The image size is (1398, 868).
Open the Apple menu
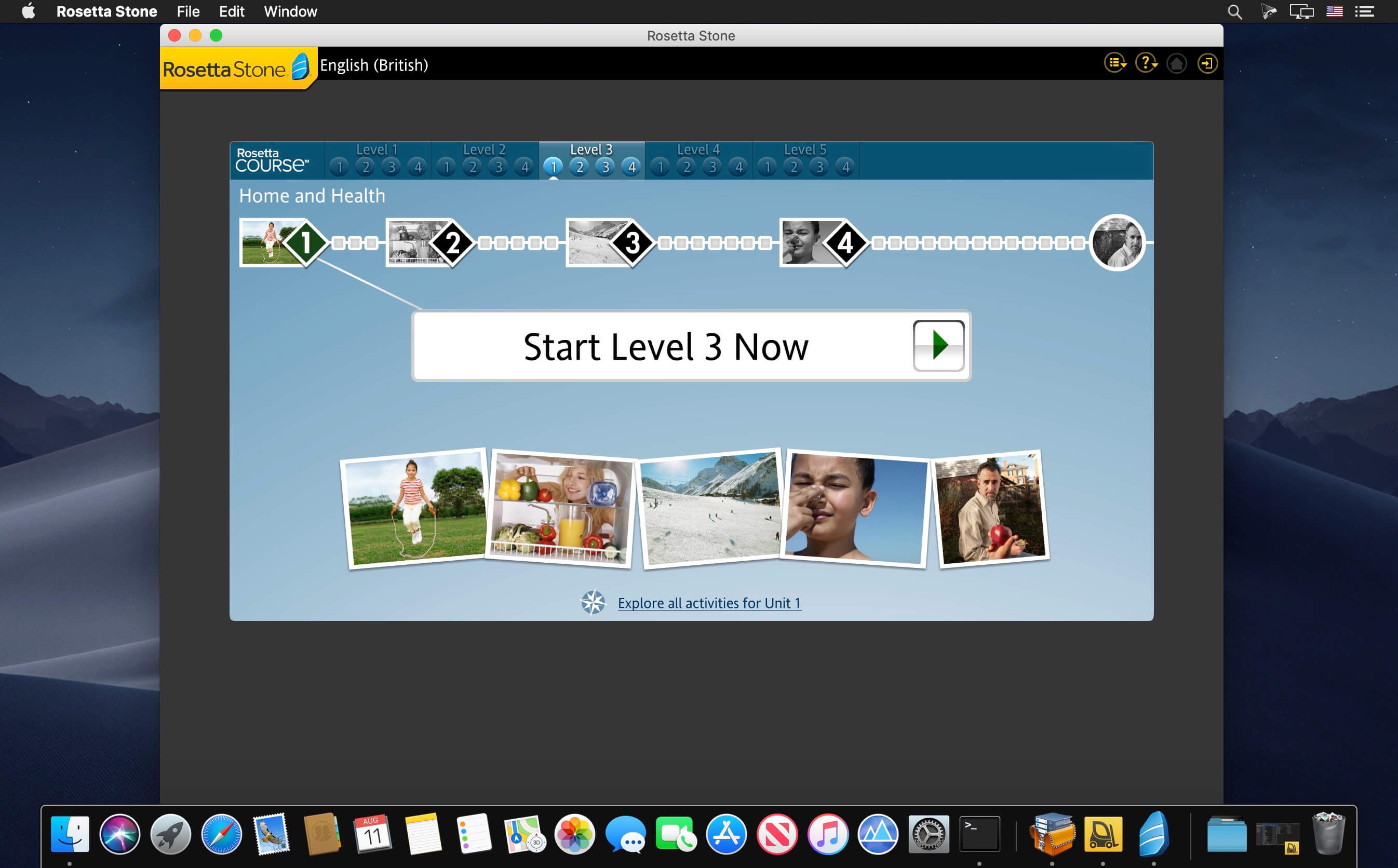point(28,11)
